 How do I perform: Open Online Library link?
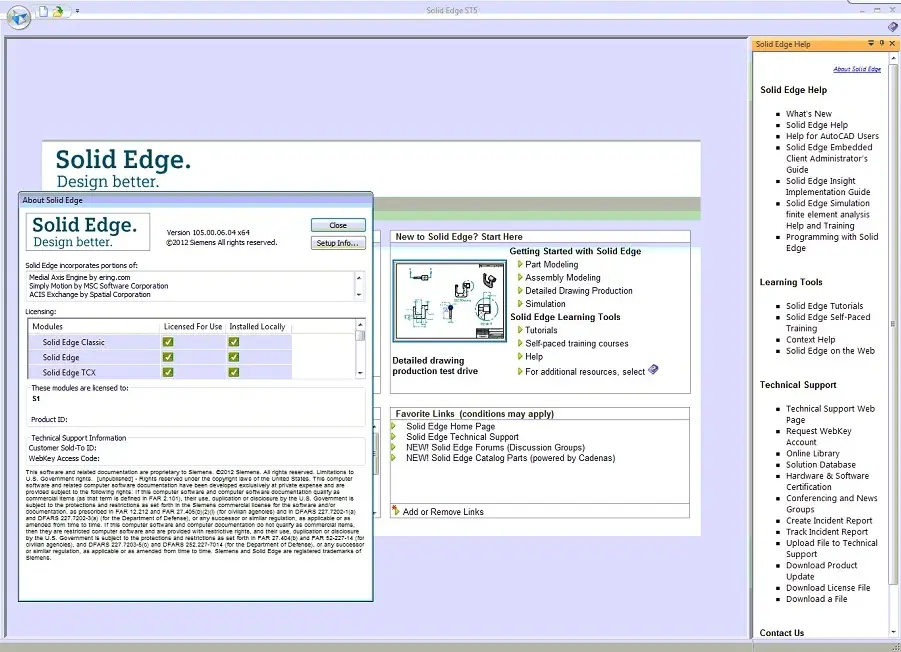coord(813,454)
